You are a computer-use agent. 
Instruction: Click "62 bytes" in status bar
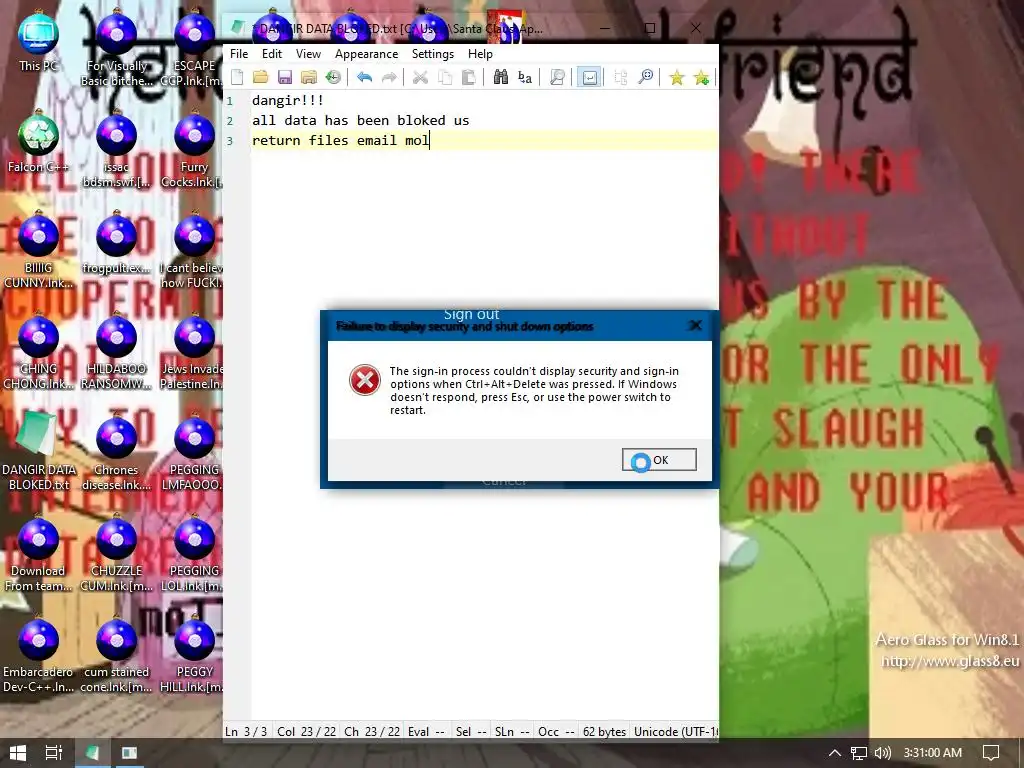[604, 731]
